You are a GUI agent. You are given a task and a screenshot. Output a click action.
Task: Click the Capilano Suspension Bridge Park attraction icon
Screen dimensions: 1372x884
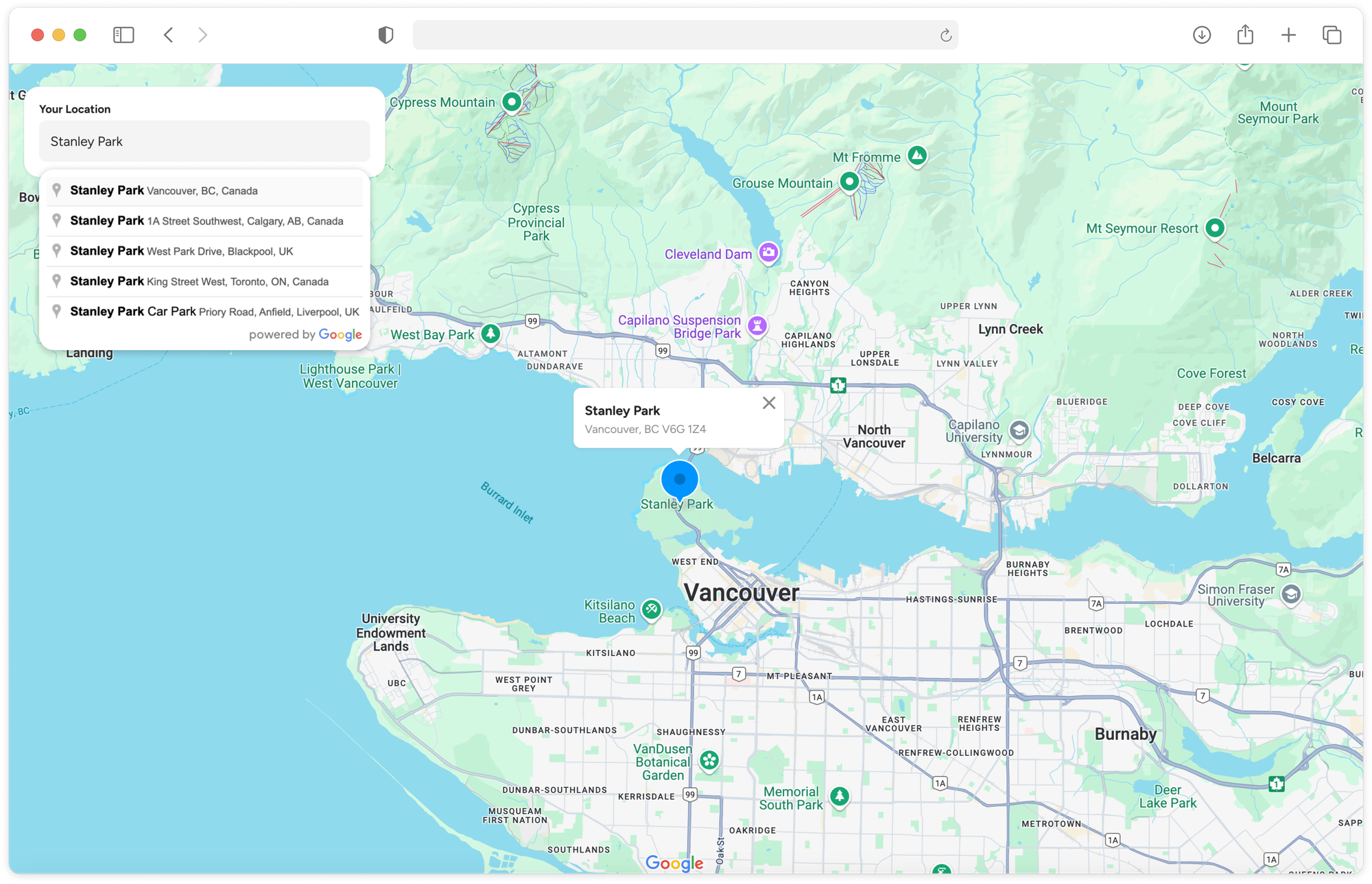pos(757,326)
